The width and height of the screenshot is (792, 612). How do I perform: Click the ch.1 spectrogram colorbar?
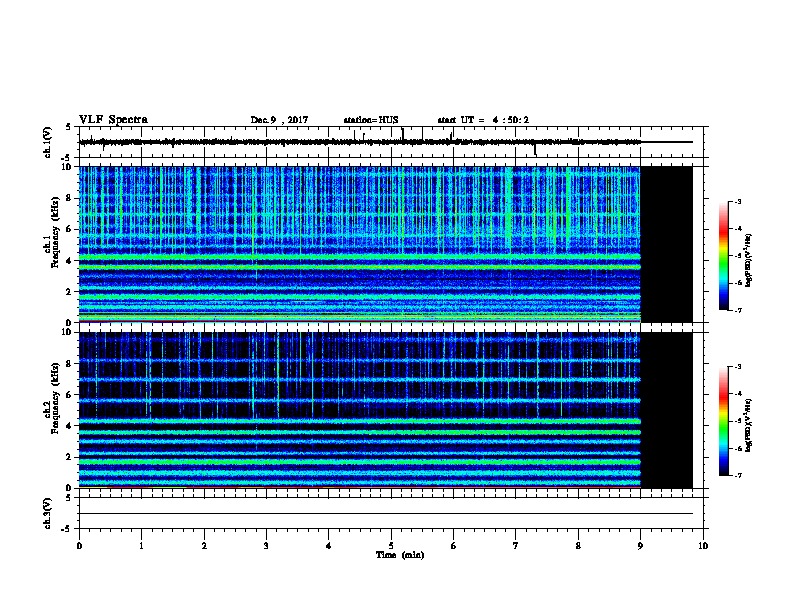click(724, 256)
